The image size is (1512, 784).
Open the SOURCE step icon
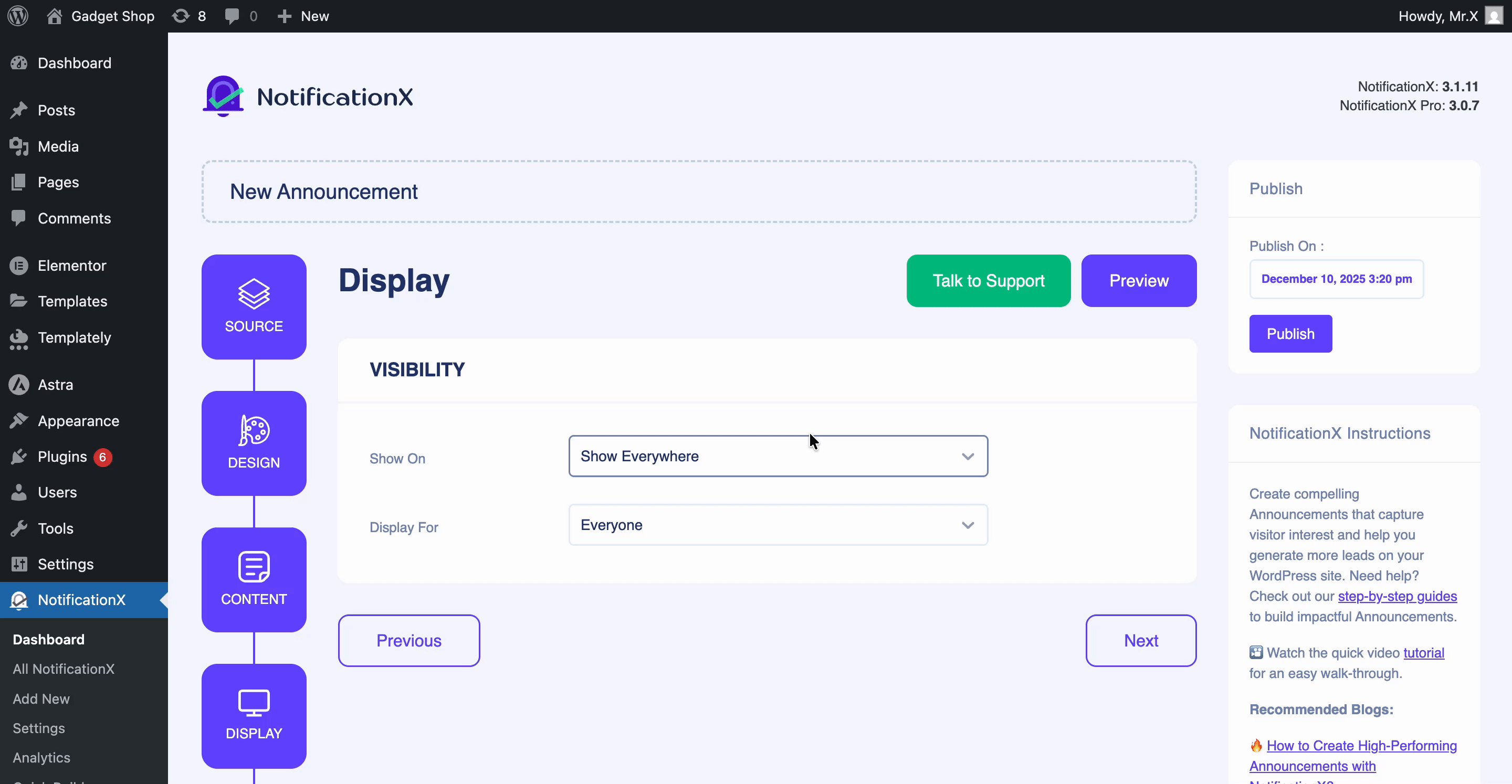pos(254,306)
